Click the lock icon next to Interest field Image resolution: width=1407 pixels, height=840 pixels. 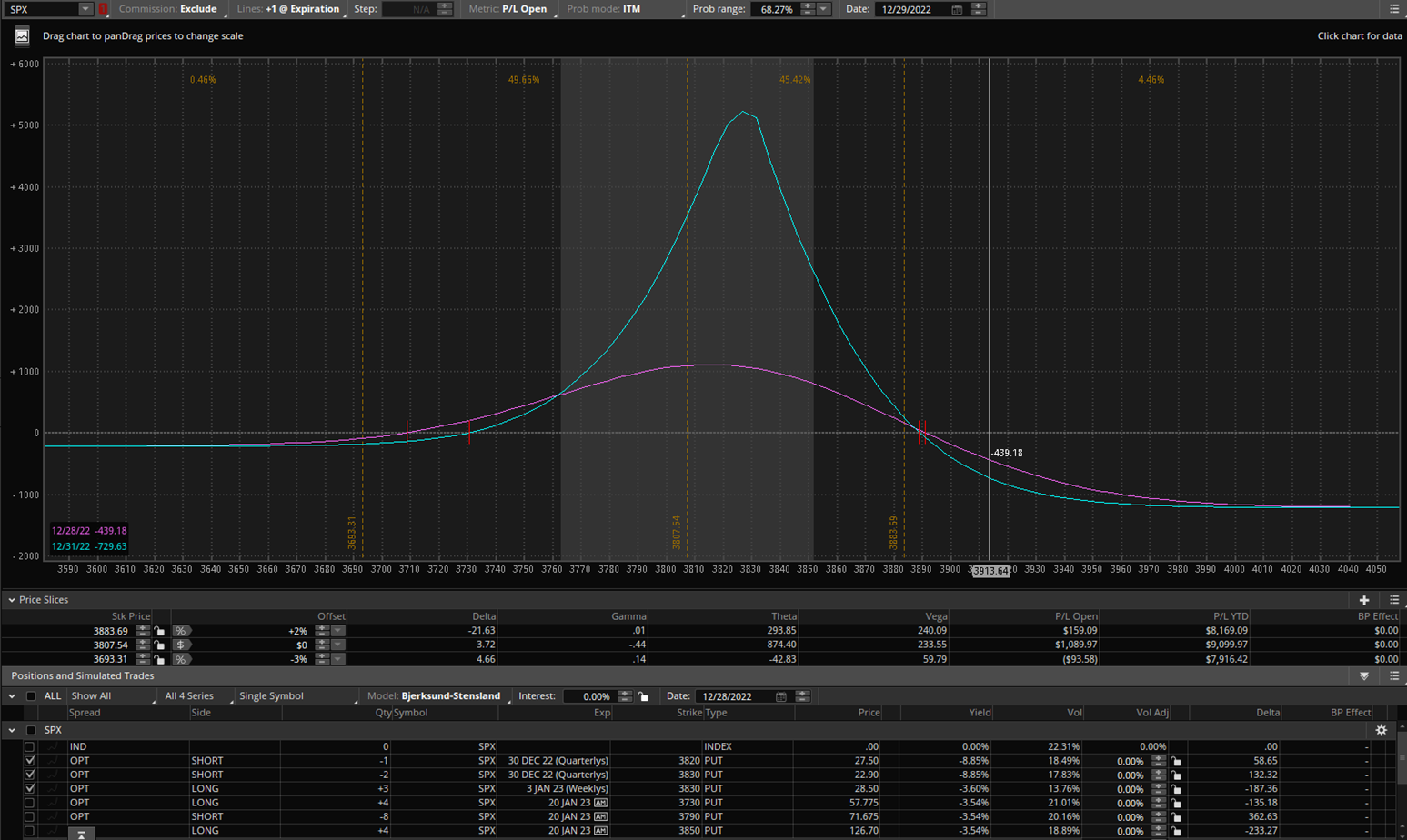[644, 696]
